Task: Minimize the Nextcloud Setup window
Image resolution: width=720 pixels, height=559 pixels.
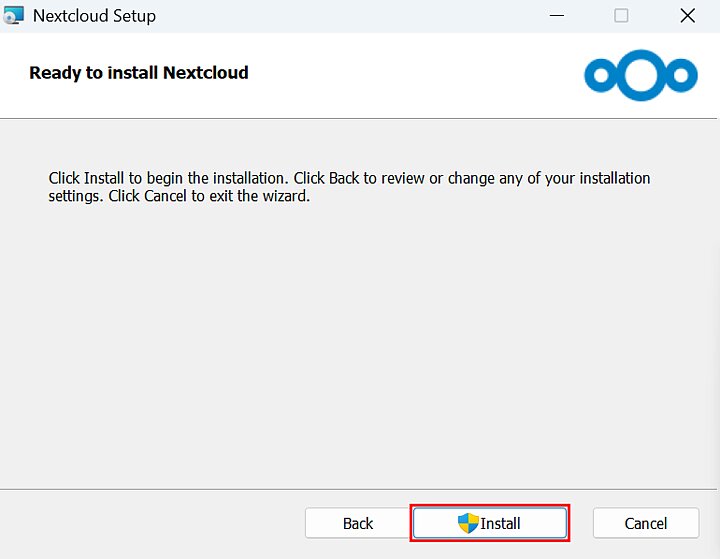Action: pyautogui.click(x=555, y=16)
